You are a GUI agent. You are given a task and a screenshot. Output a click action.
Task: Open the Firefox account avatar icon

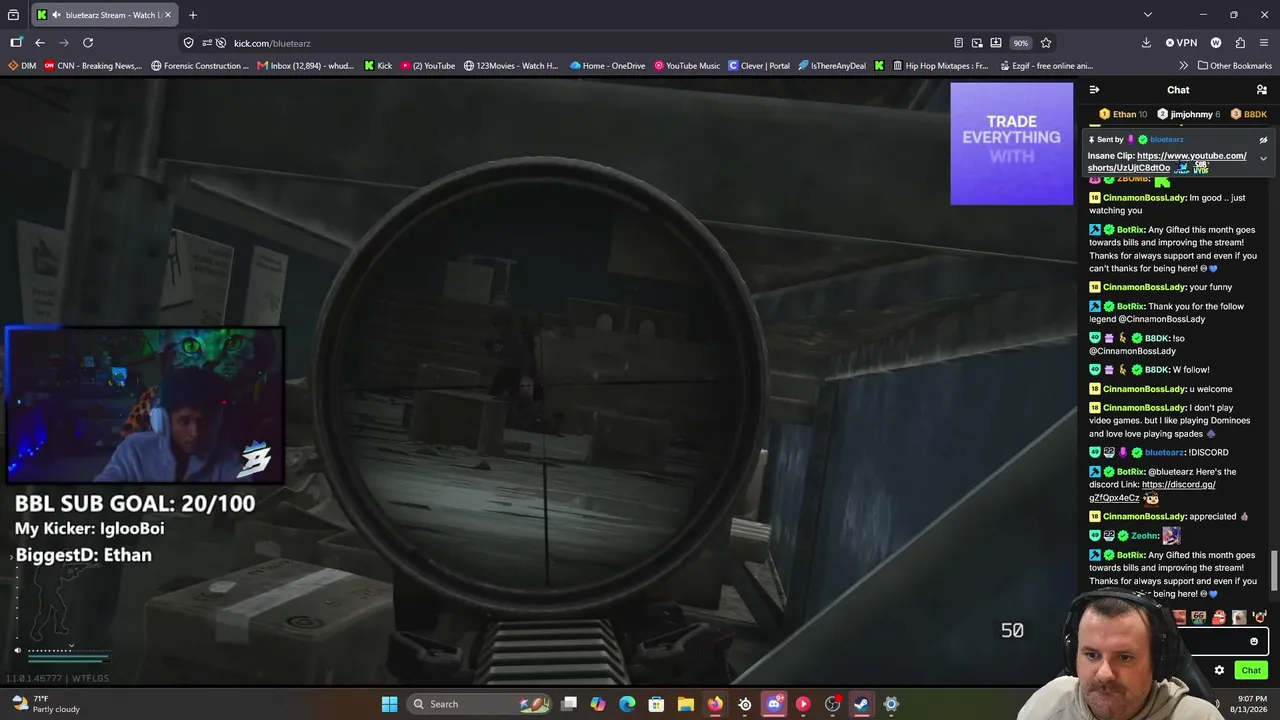coord(1216,43)
